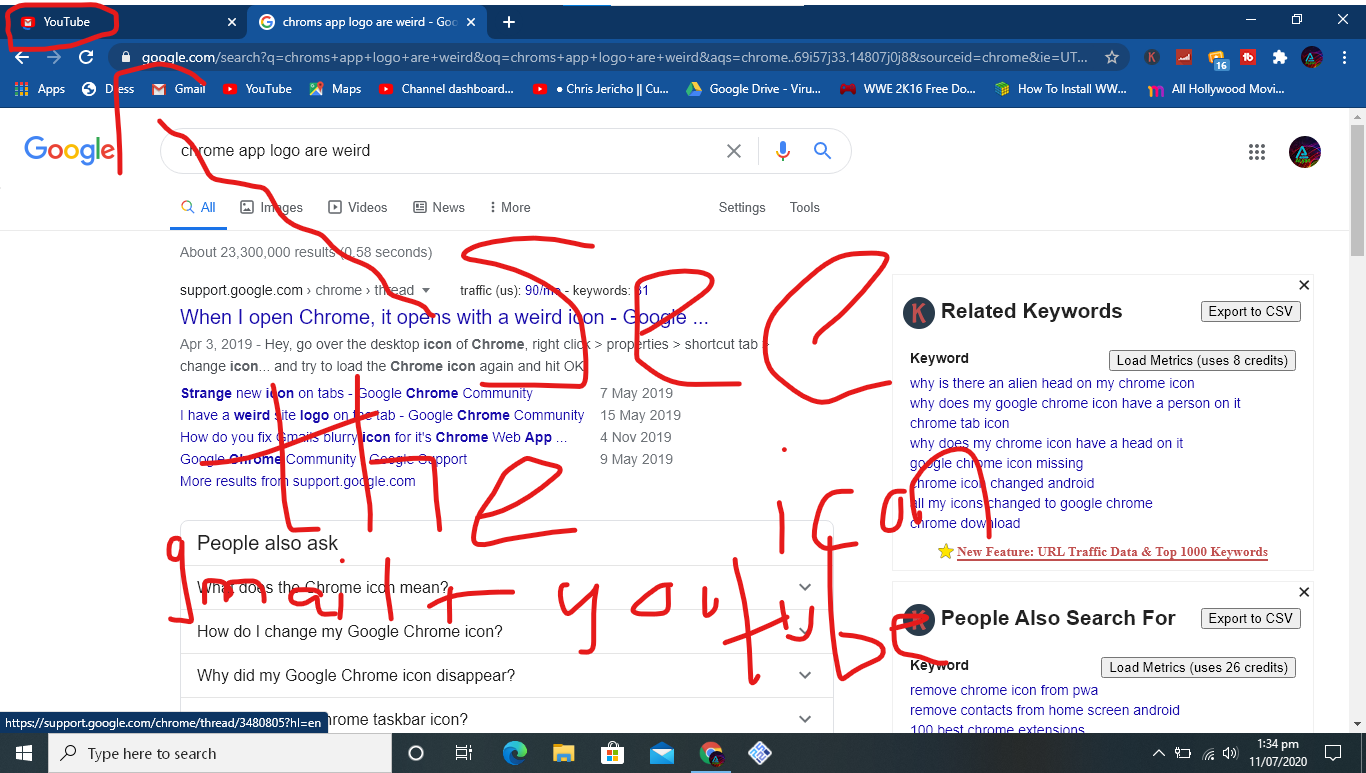Open Mail app from taskbar

[661, 753]
